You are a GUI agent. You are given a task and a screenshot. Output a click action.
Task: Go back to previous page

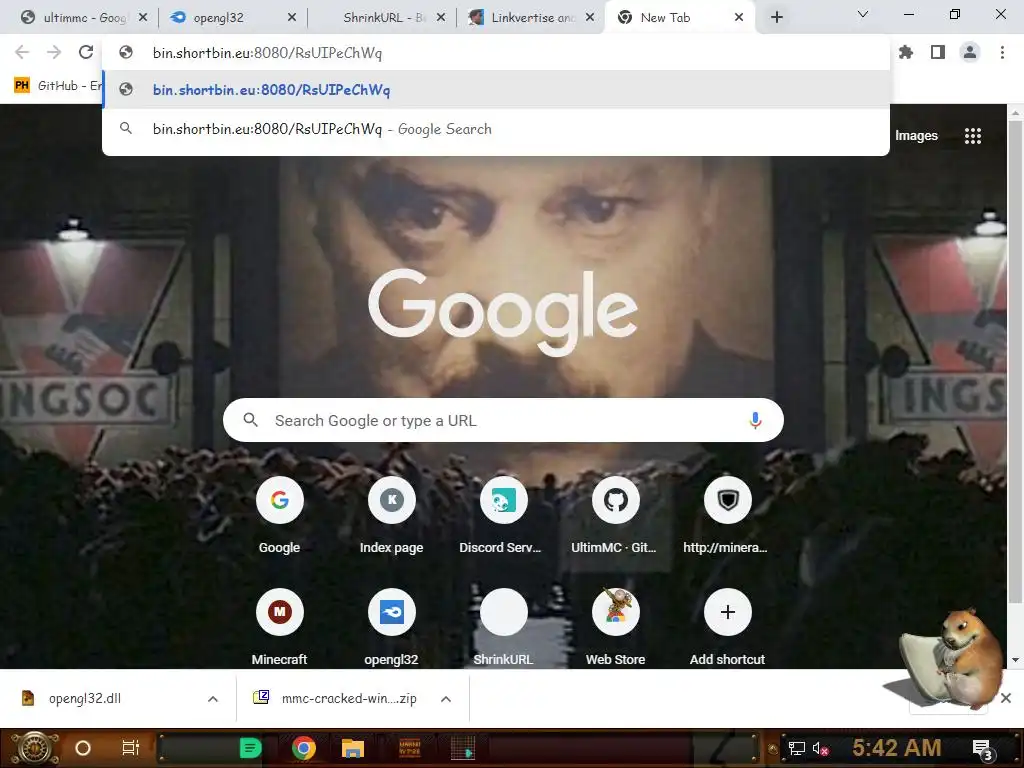click(22, 52)
